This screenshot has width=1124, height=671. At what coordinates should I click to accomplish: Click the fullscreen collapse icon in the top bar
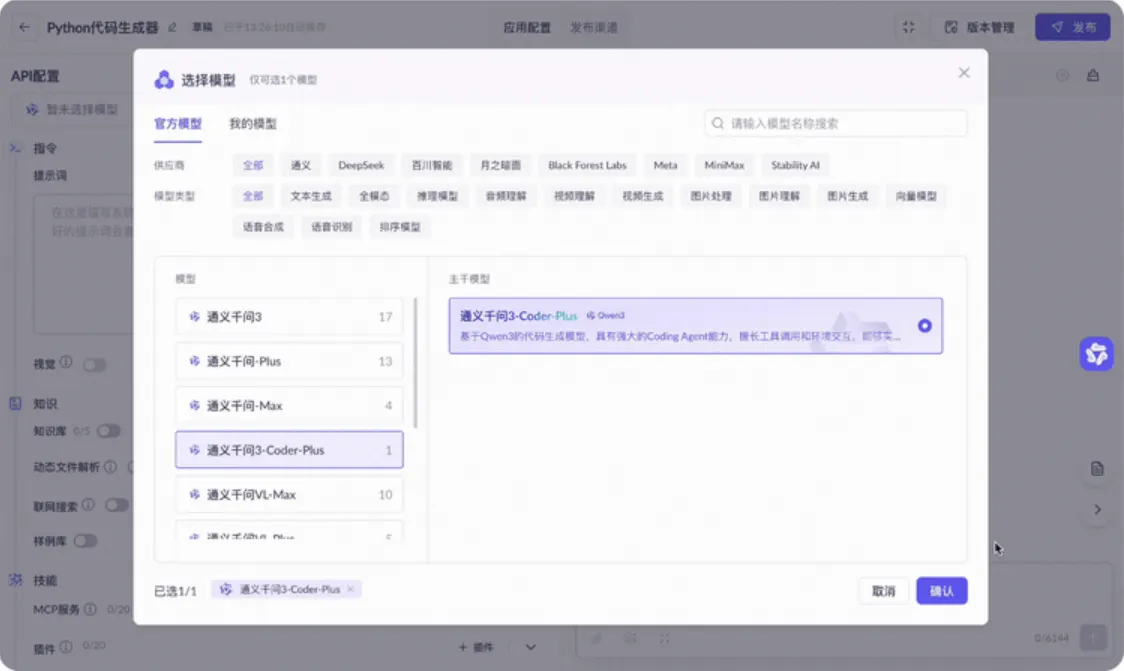(908, 27)
